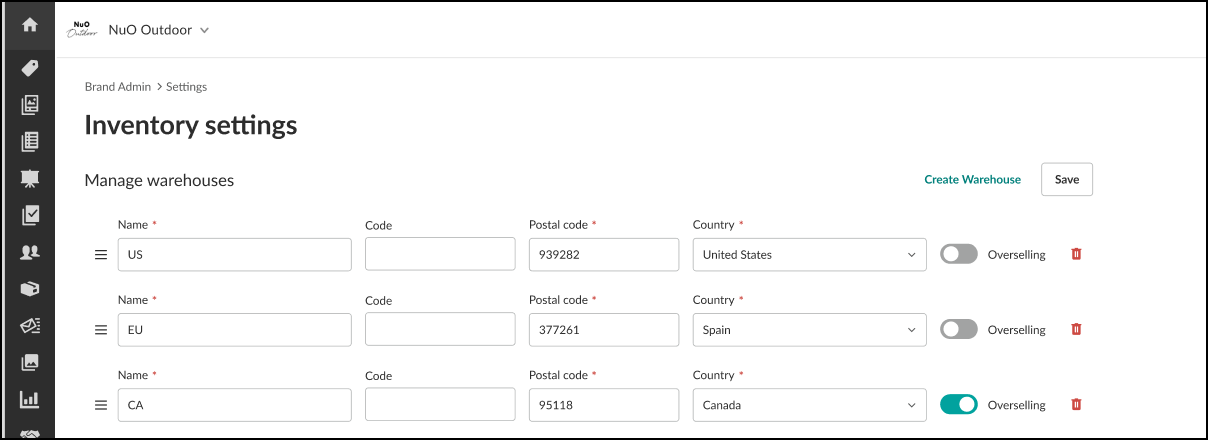Screen dimensions: 1208x440
Task: Click the Create Warehouse link
Action: (972, 180)
